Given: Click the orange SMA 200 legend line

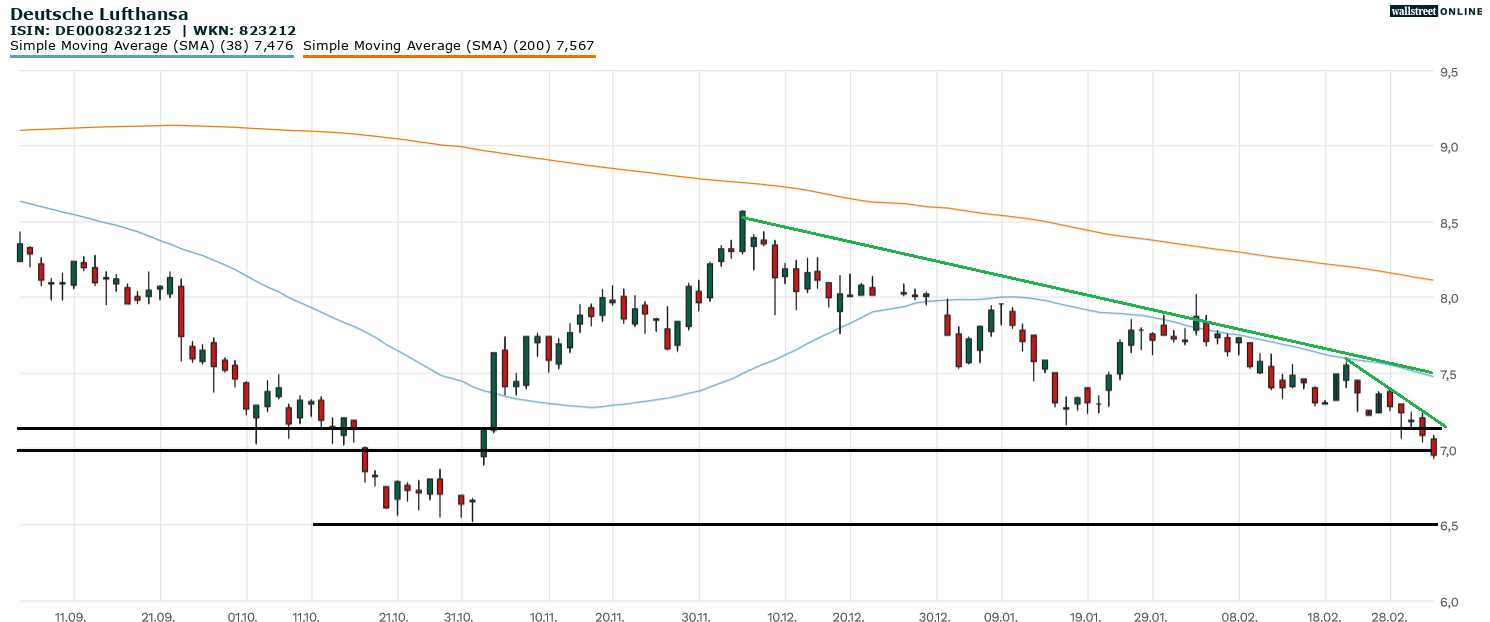Looking at the screenshot, I should pyautogui.click(x=449, y=56).
